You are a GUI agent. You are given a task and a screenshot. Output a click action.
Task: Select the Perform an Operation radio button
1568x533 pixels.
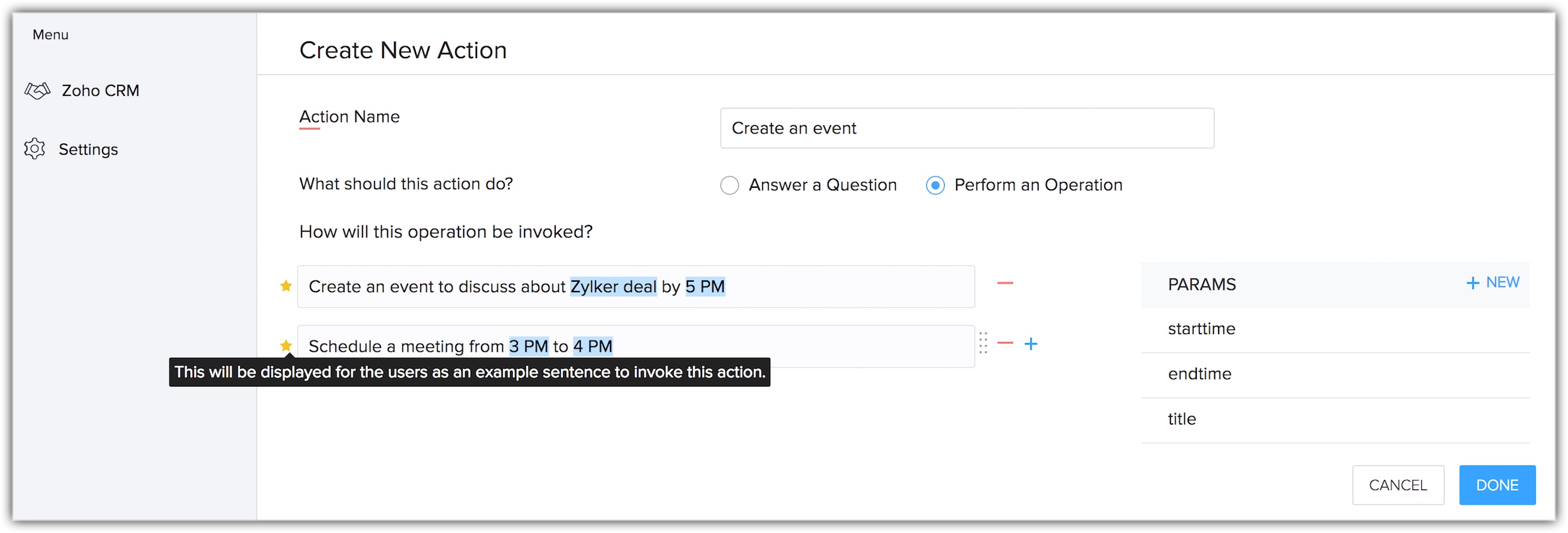coord(935,185)
